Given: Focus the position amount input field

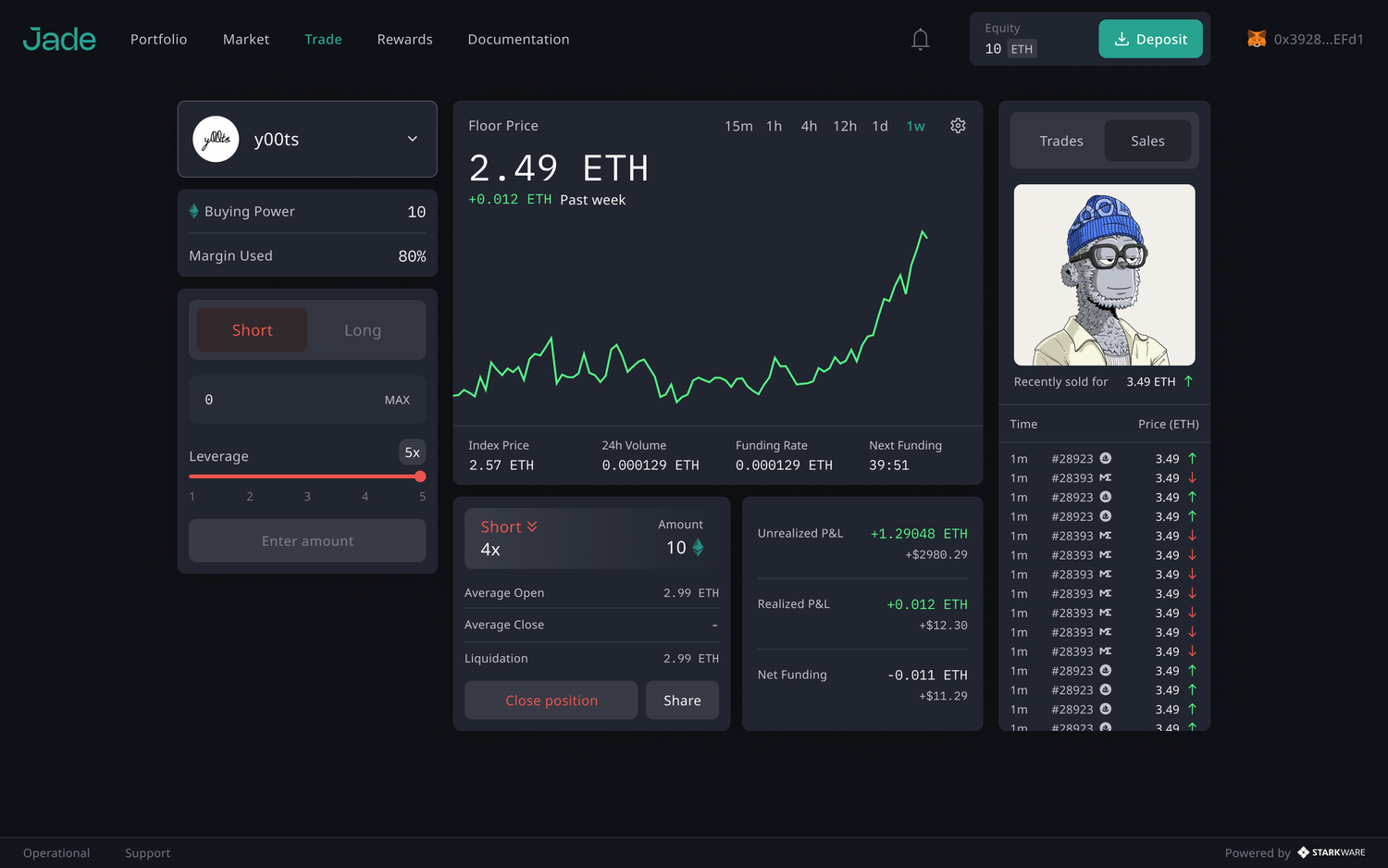Looking at the screenshot, I should click(x=307, y=400).
